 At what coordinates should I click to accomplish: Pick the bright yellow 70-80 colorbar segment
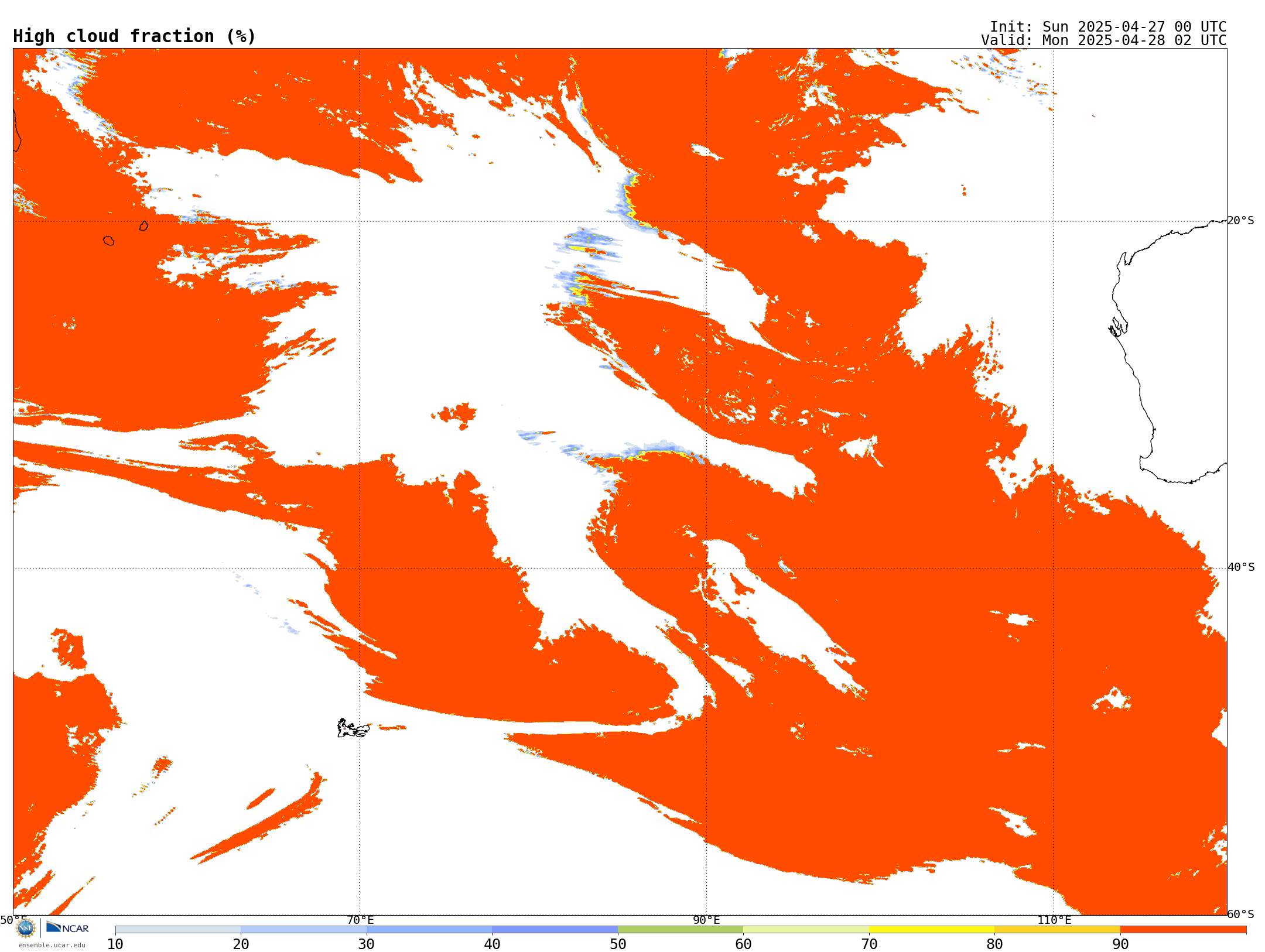click(x=932, y=929)
